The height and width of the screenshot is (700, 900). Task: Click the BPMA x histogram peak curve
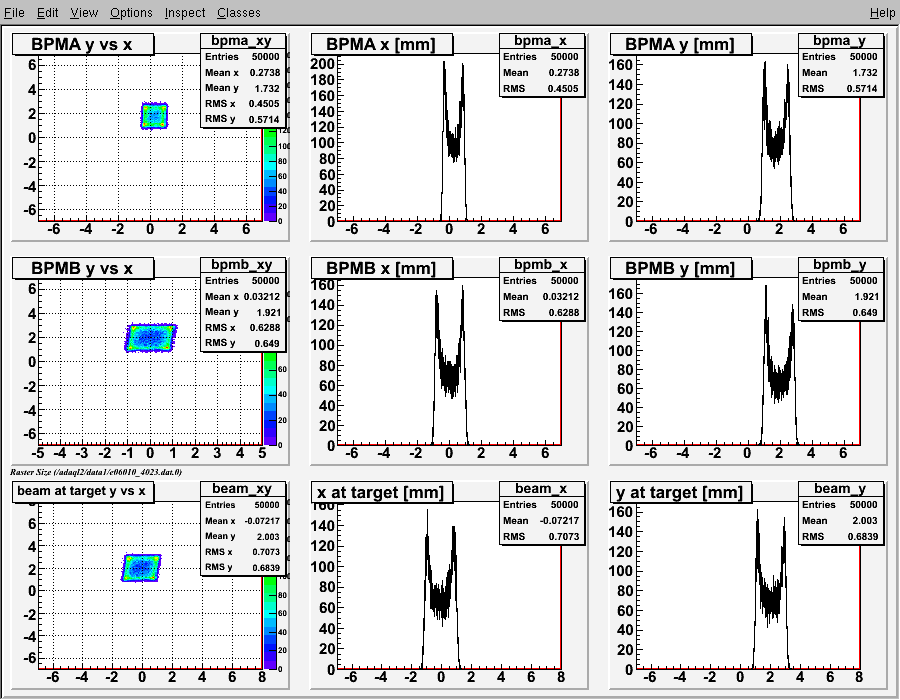click(453, 141)
